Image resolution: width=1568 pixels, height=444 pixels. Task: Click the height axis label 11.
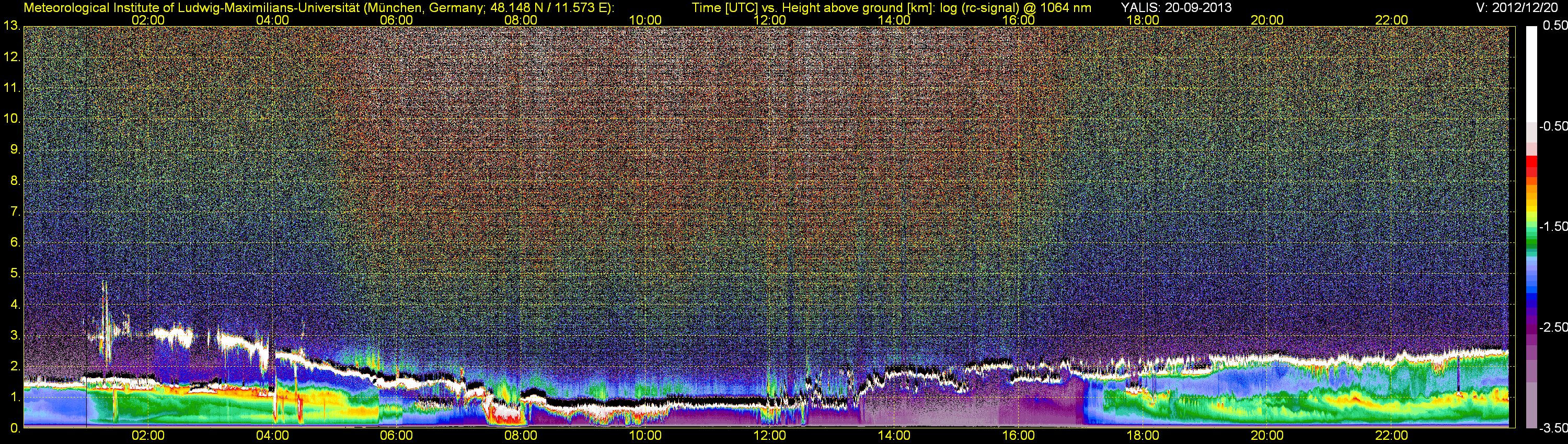pyautogui.click(x=11, y=88)
